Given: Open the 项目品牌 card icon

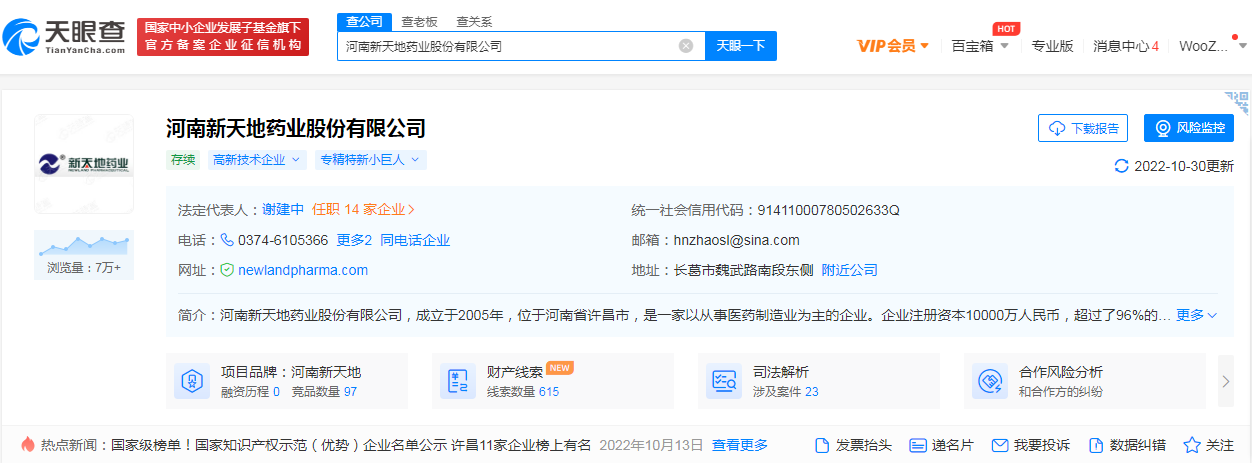Looking at the screenshot, I should (192, 381).
